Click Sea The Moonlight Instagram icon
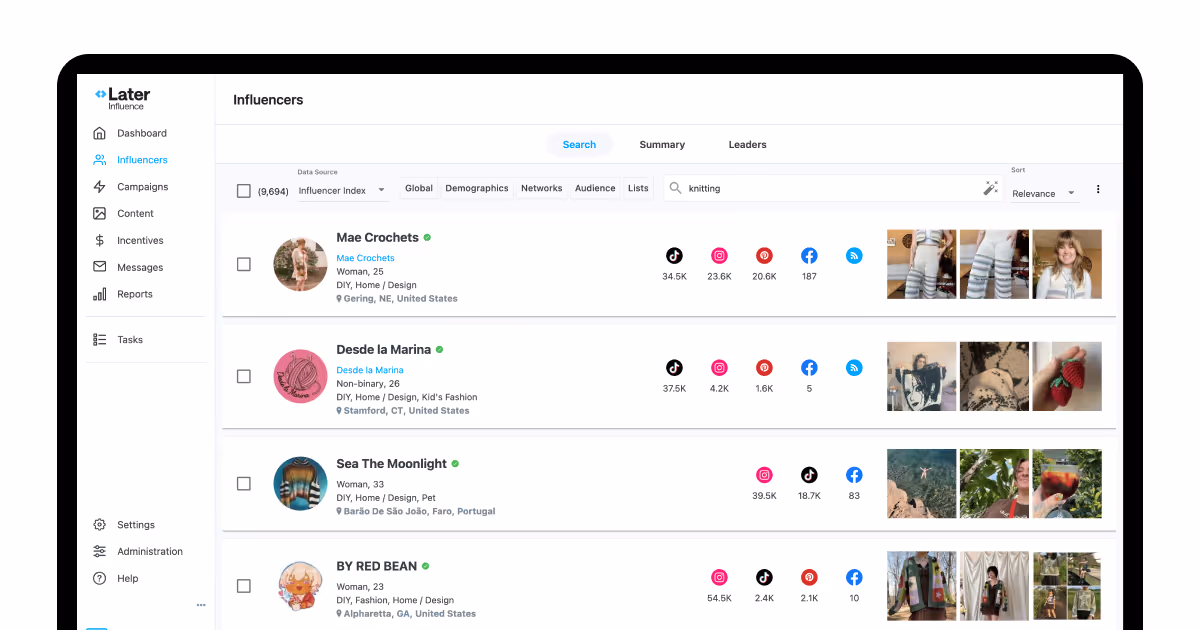 [764, 475]
